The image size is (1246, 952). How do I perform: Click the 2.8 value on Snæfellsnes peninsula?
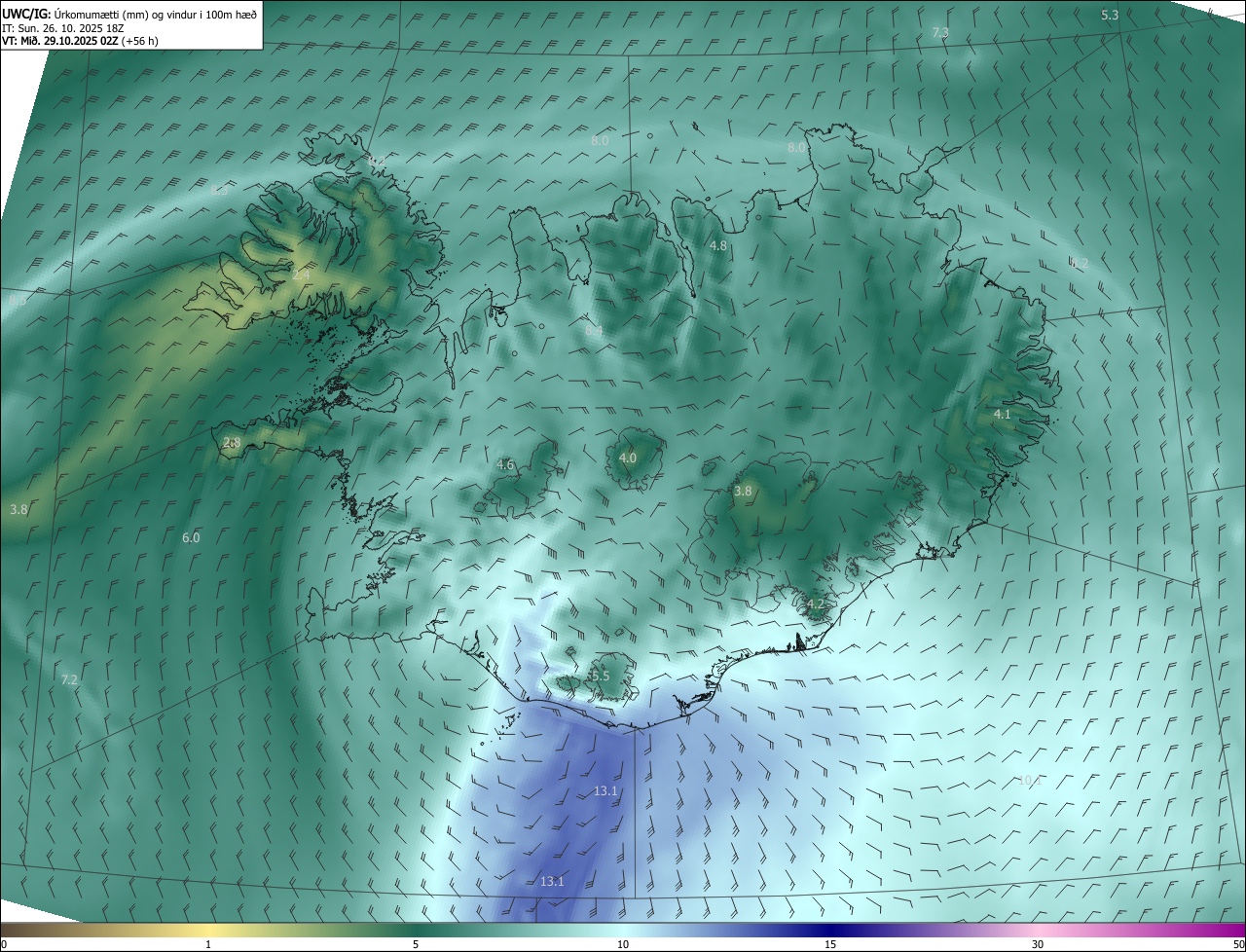232,443
